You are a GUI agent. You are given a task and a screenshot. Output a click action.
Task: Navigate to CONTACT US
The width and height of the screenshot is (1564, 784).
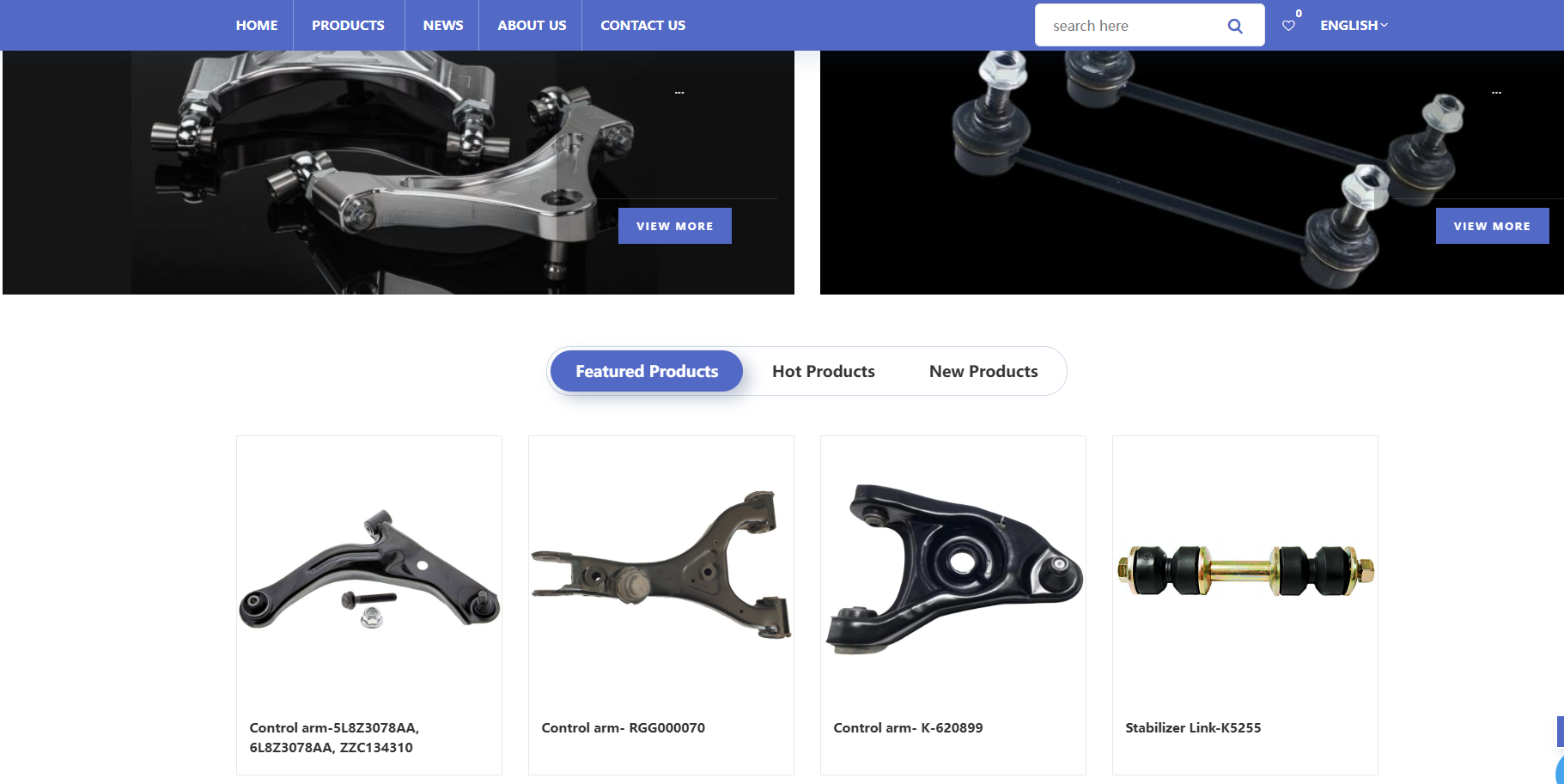642,26
